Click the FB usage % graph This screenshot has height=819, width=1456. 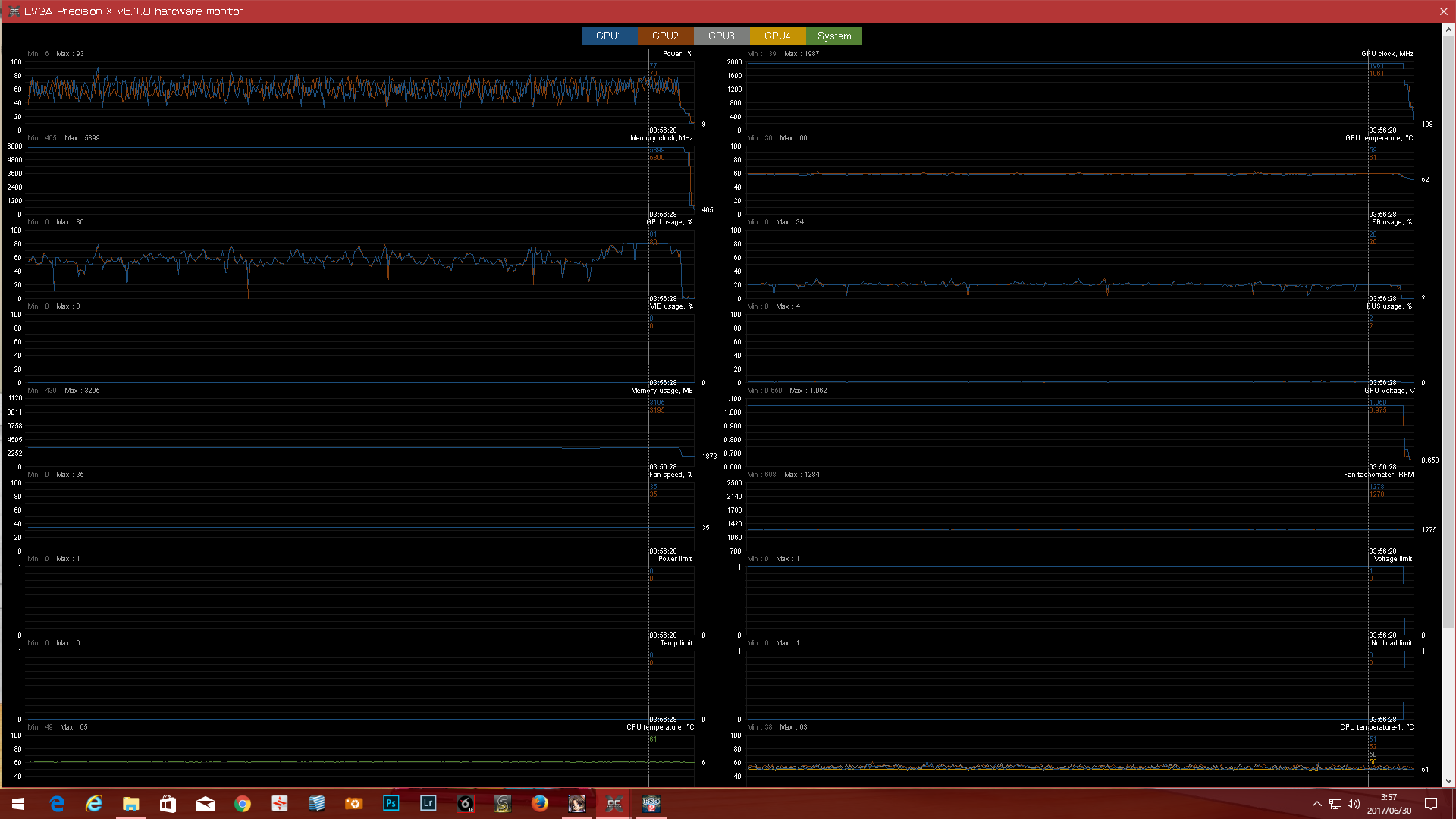pos(1080,264)
